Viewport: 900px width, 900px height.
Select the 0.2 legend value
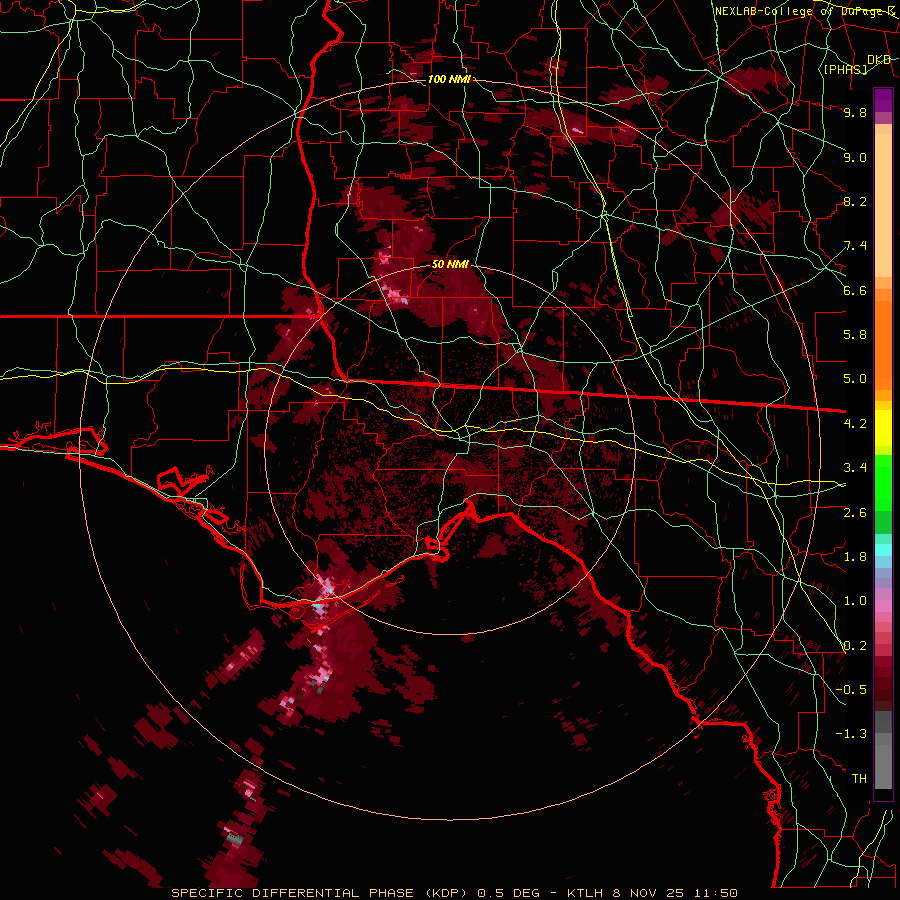pos(855,646)
